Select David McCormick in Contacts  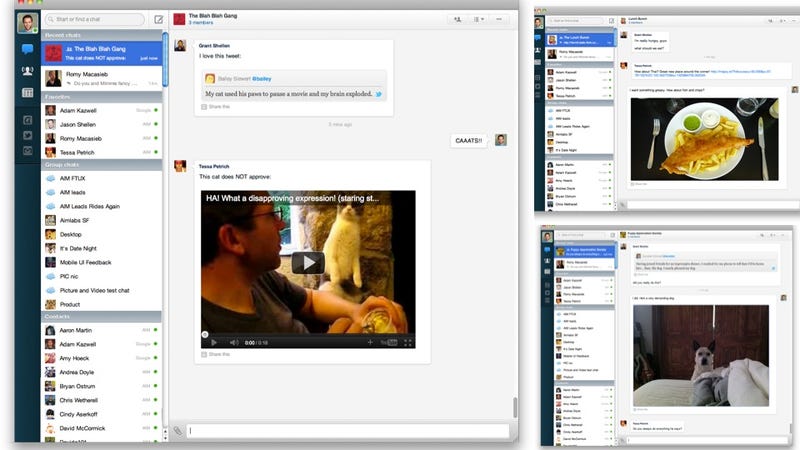click(x=102, y=429)
